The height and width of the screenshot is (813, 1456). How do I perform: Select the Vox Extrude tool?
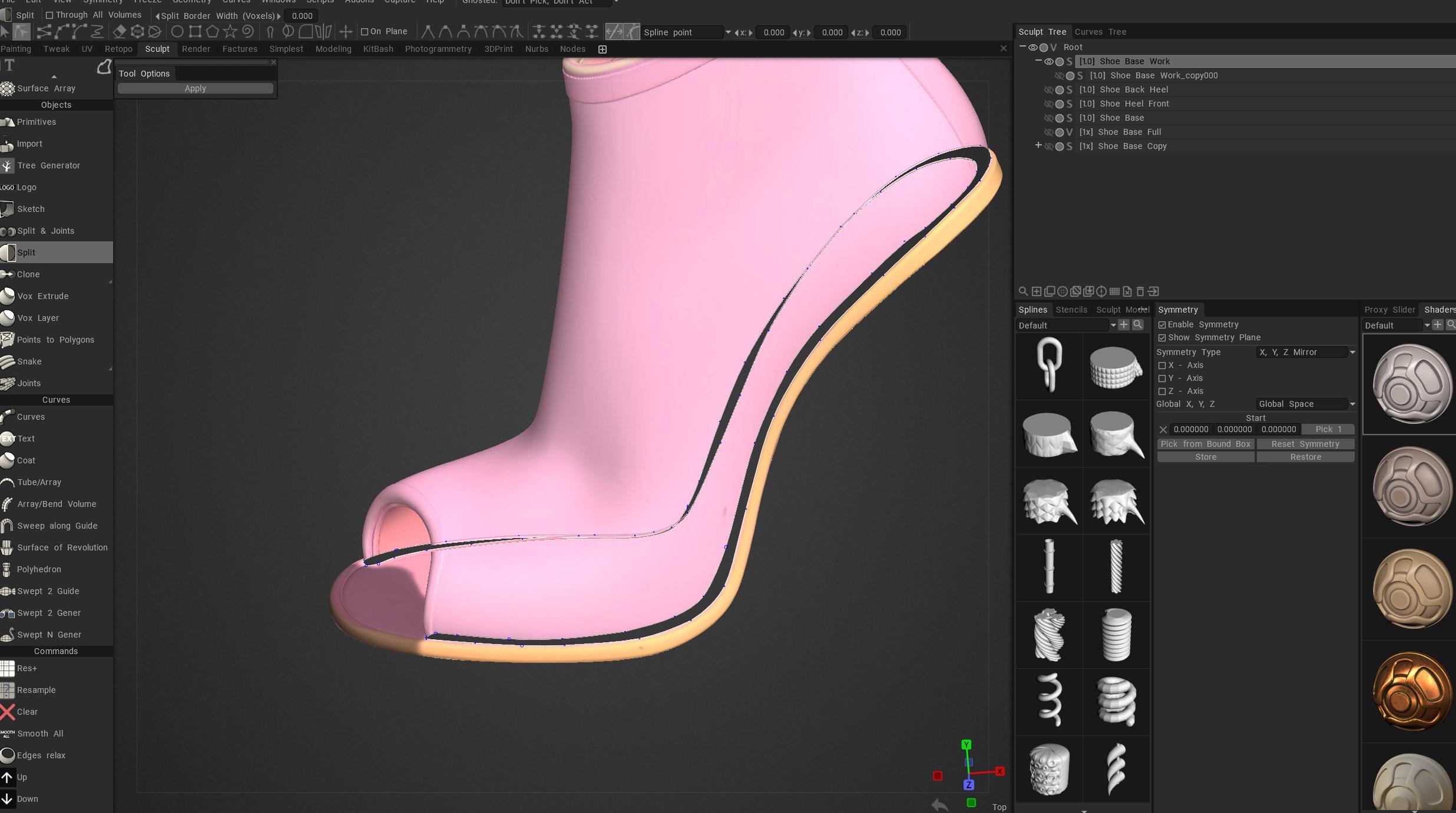pyautogui.click(x=42, y=296)
